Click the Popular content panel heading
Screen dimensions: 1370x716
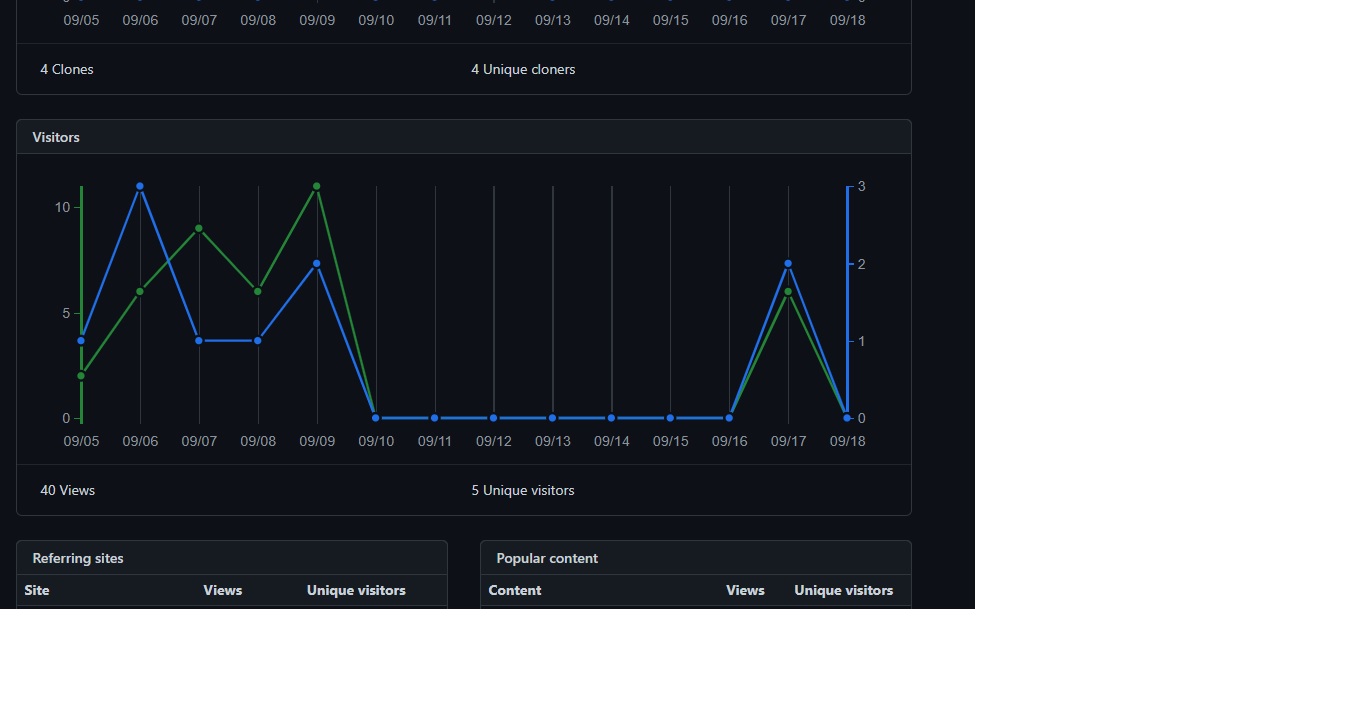pyautogui.click(x=547, y=558)
